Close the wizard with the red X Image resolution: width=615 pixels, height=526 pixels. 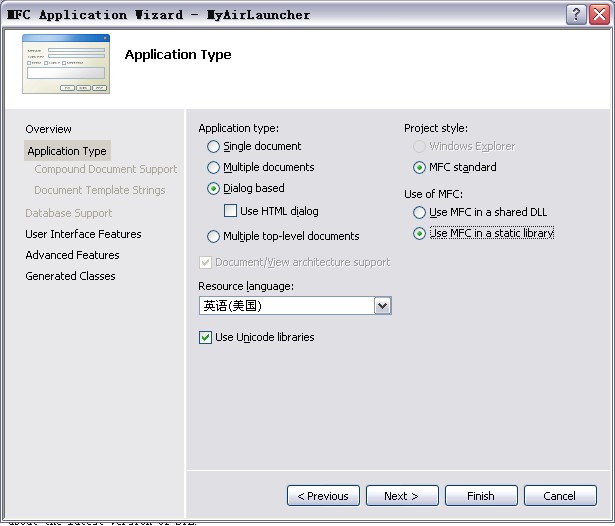pos(600,15)
